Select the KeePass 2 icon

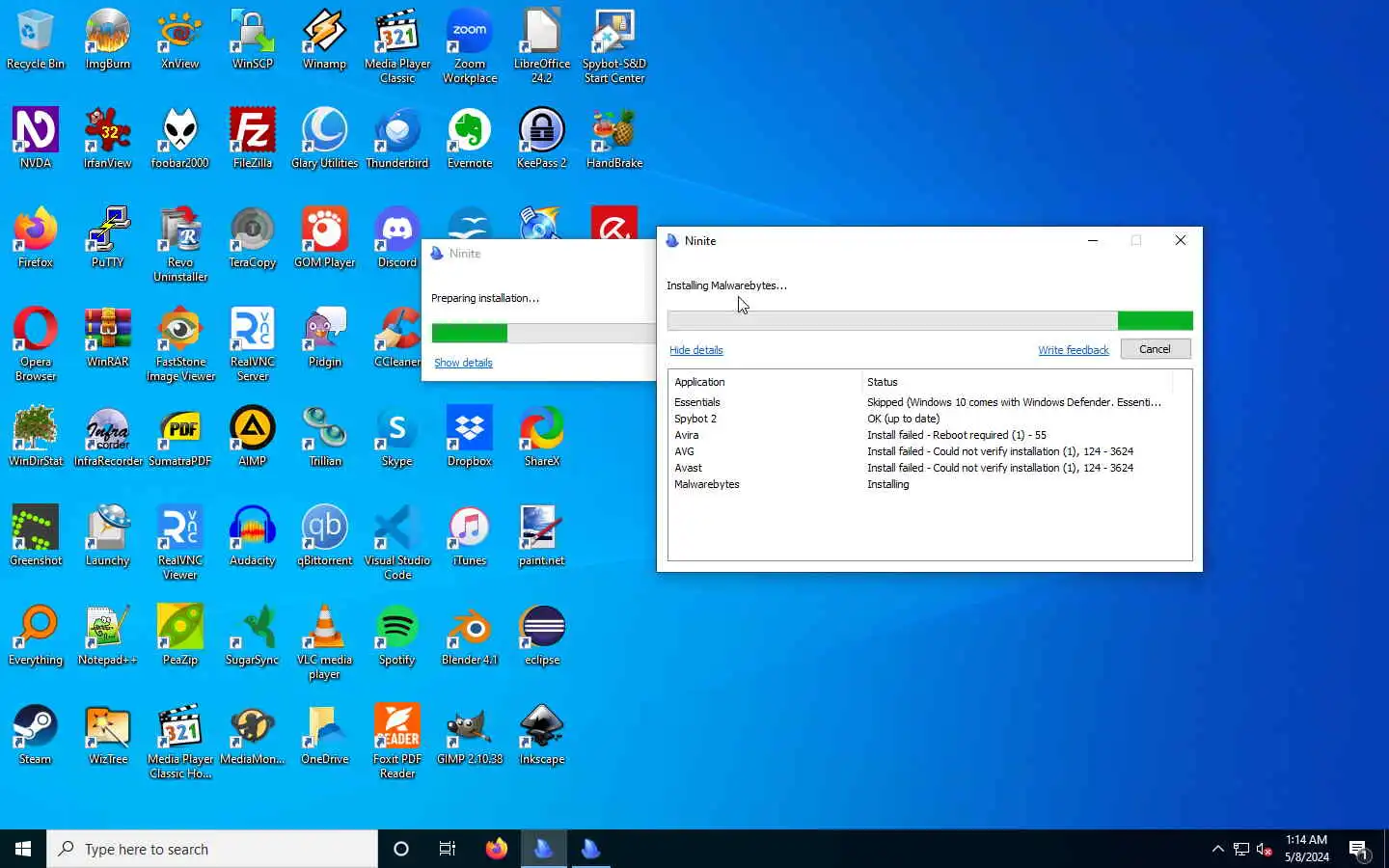[542, 139]
